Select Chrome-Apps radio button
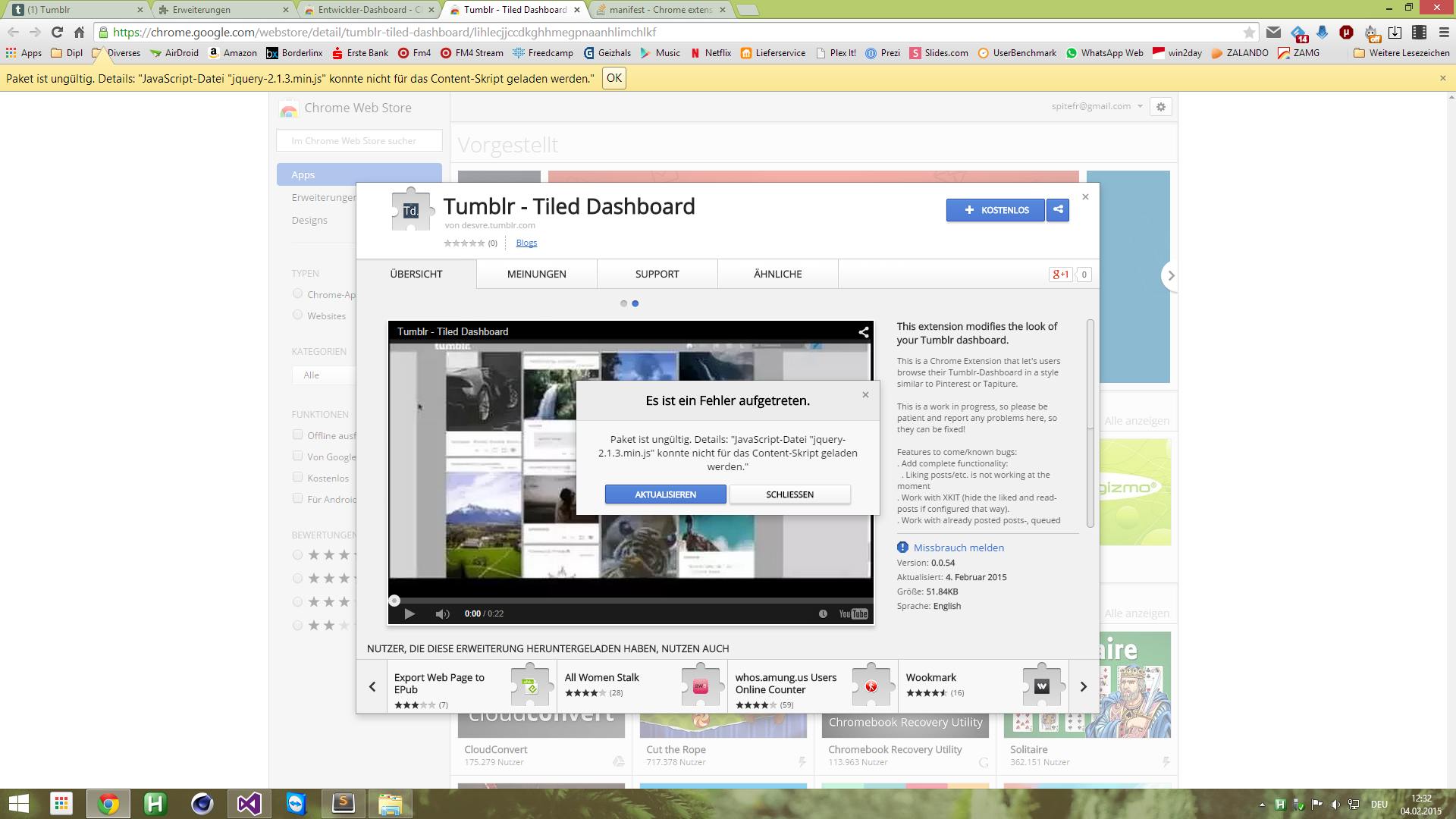1456x819 pixels. (x=297, y=293)
